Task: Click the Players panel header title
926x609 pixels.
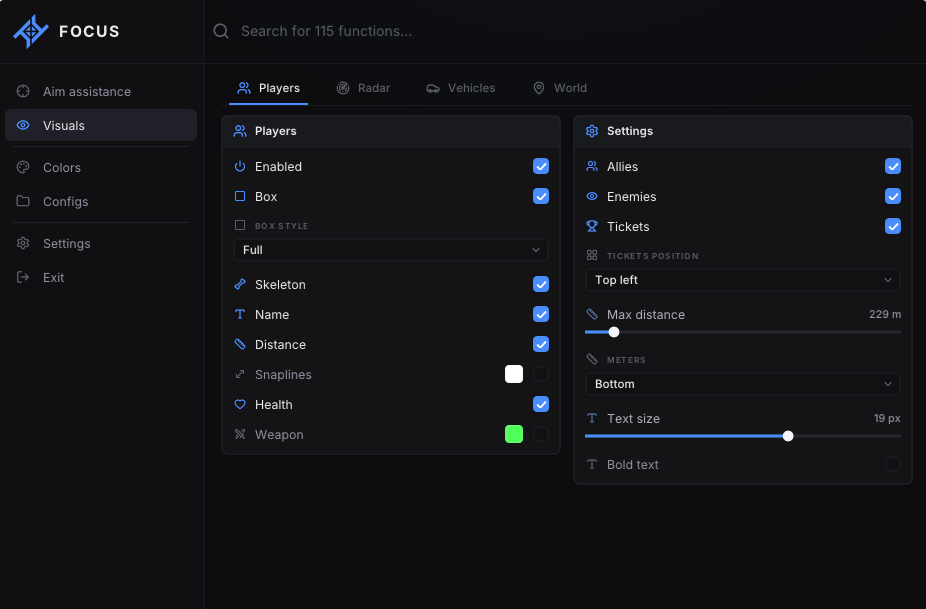Action: (x=276, y=131)
